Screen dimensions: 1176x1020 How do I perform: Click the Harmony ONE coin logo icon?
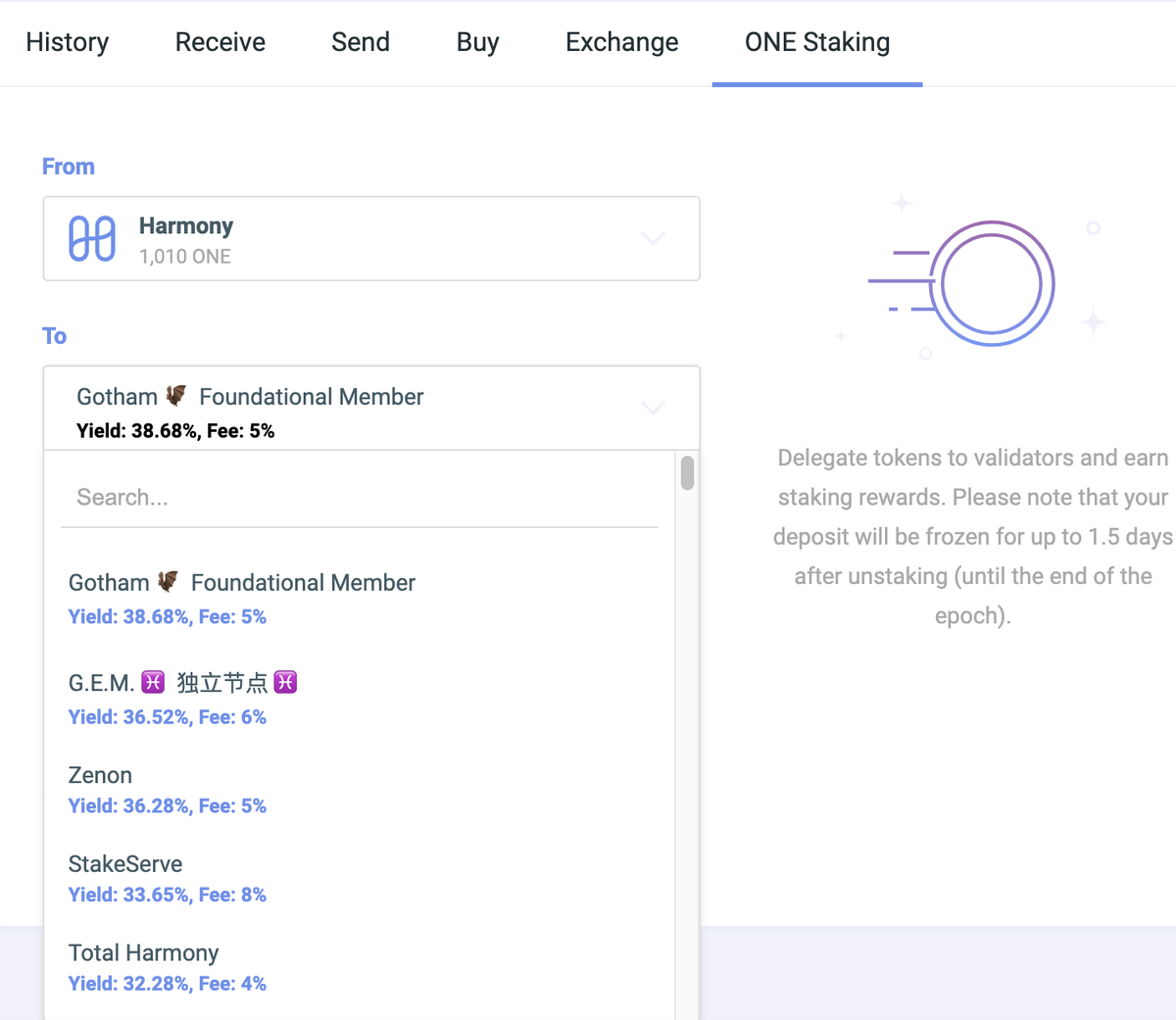(92, 239)
